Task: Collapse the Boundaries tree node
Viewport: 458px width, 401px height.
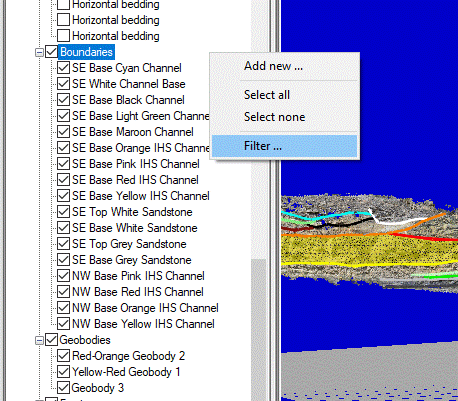Action: click(39, 52)
